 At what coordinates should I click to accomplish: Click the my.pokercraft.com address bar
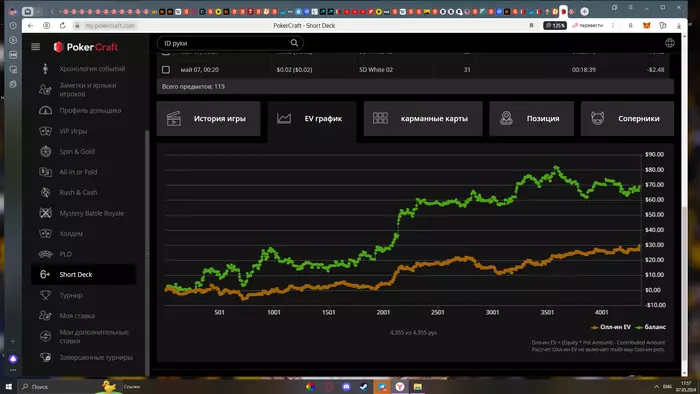110,25
